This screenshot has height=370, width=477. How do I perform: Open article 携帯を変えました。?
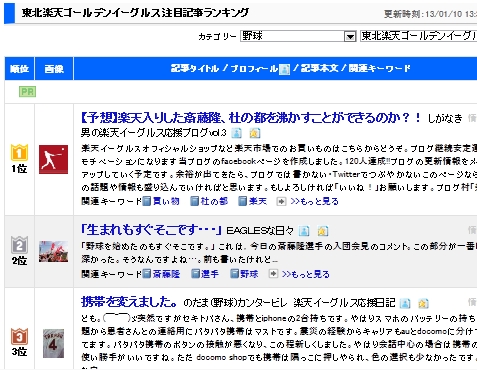(129, 302)
